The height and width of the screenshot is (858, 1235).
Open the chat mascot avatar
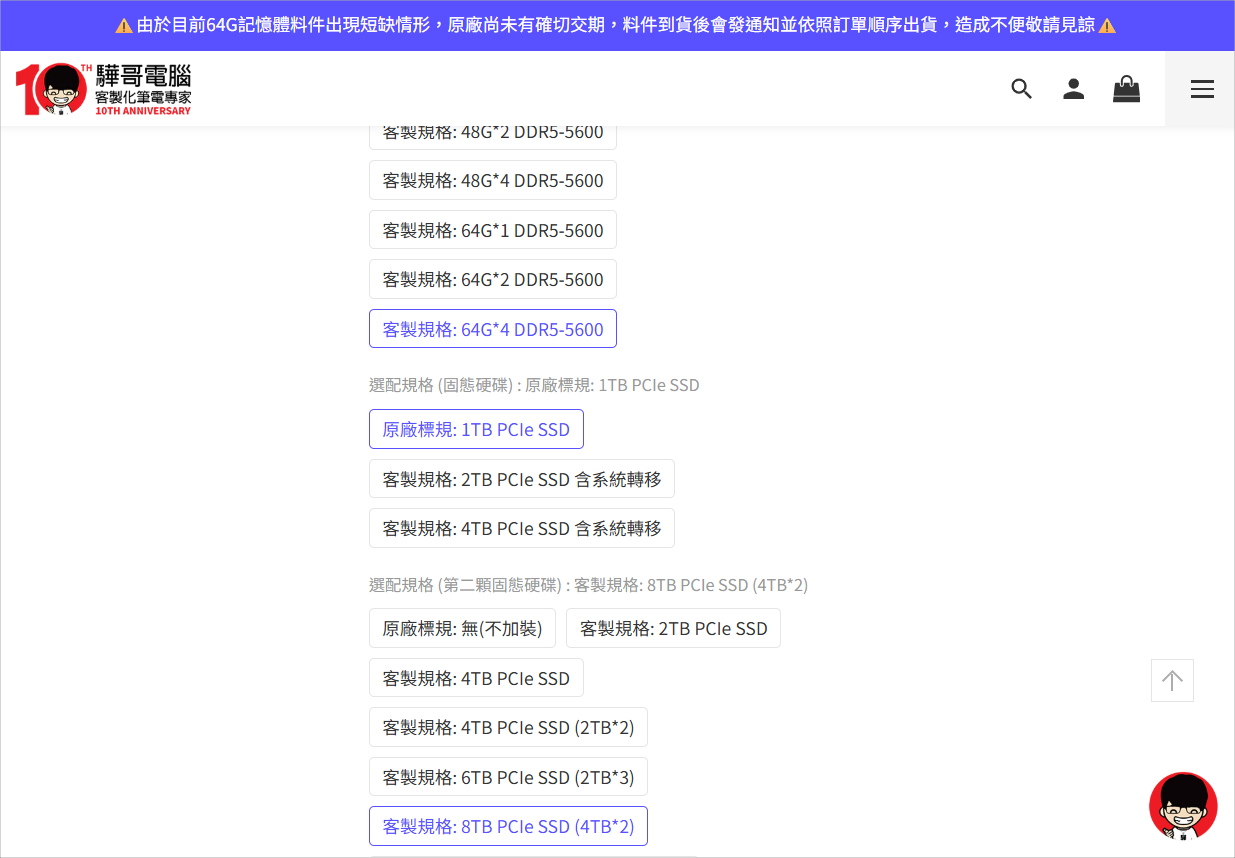(1182, 805)
